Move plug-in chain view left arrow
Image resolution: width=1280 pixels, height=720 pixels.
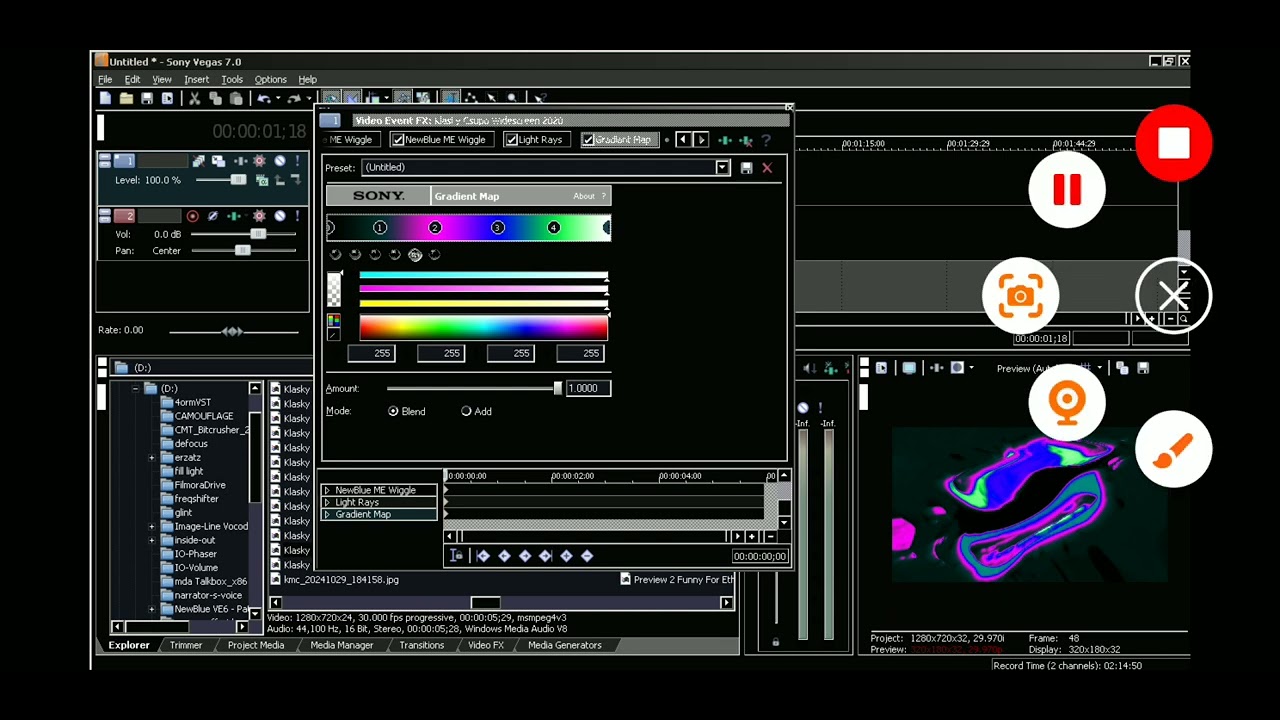(683, 140)
